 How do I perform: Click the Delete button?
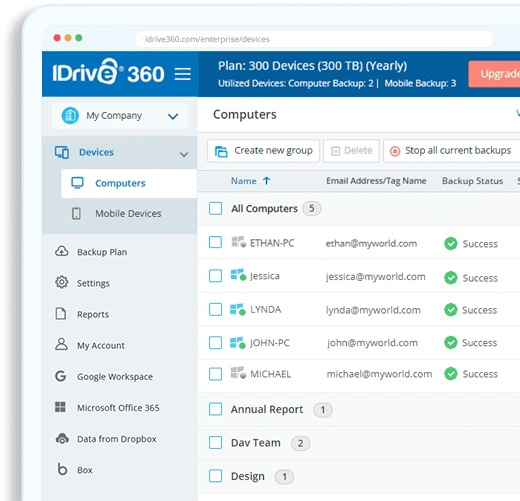pyautogui.click(x=351, y=151)
